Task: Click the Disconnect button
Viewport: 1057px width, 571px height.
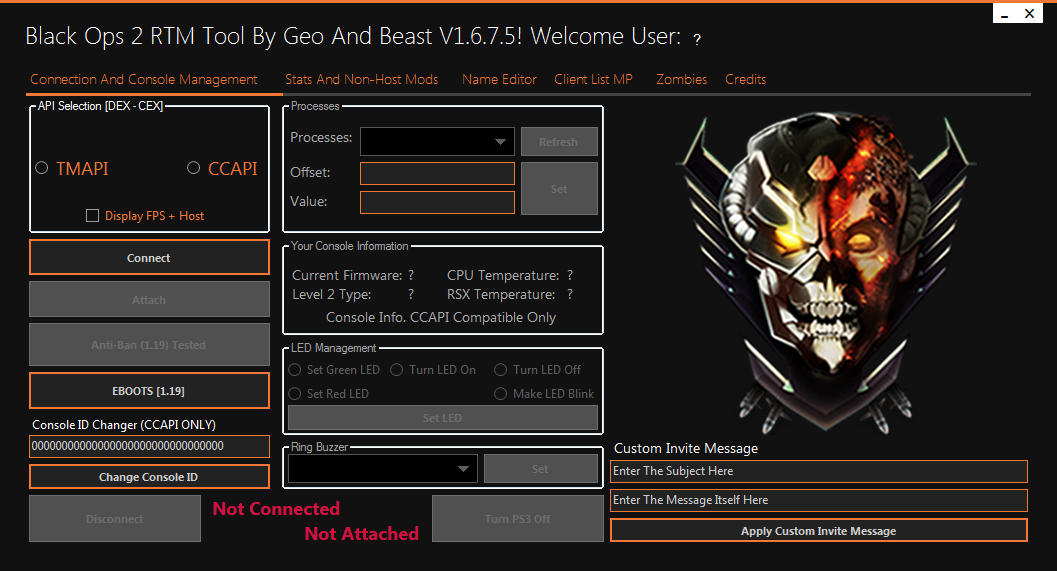Action: pos(115,518)
